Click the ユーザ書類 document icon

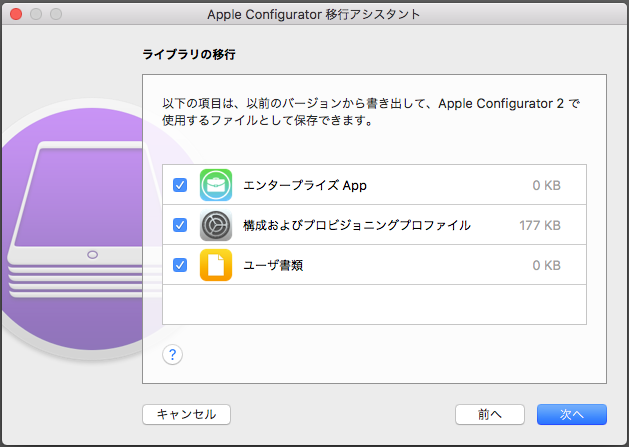pos(216,265)
